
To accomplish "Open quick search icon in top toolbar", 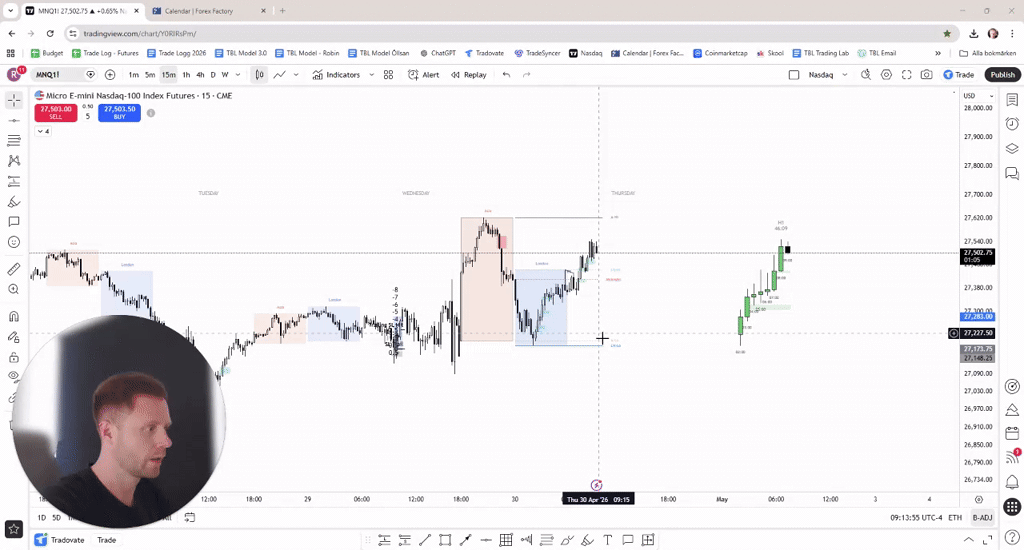I will [866, 74].
